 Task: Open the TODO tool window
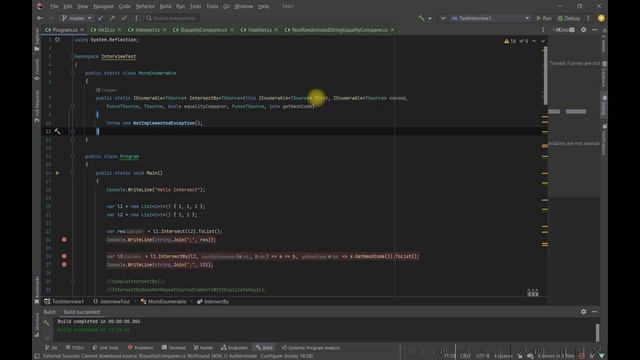pos(75,348)
